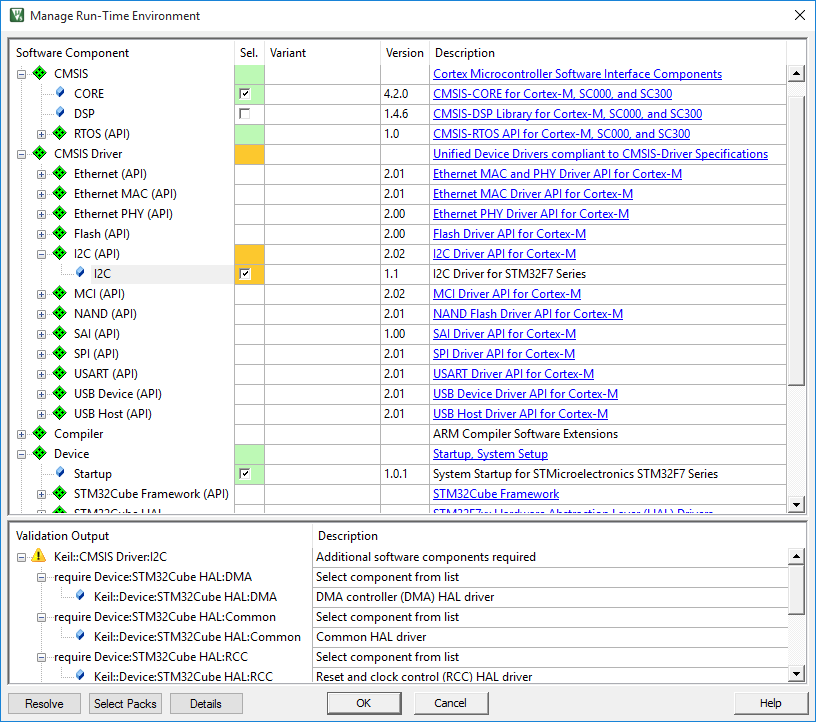Expand the Ethernet (API) node
Screen dimensions: 816x722
pos(41,174)
